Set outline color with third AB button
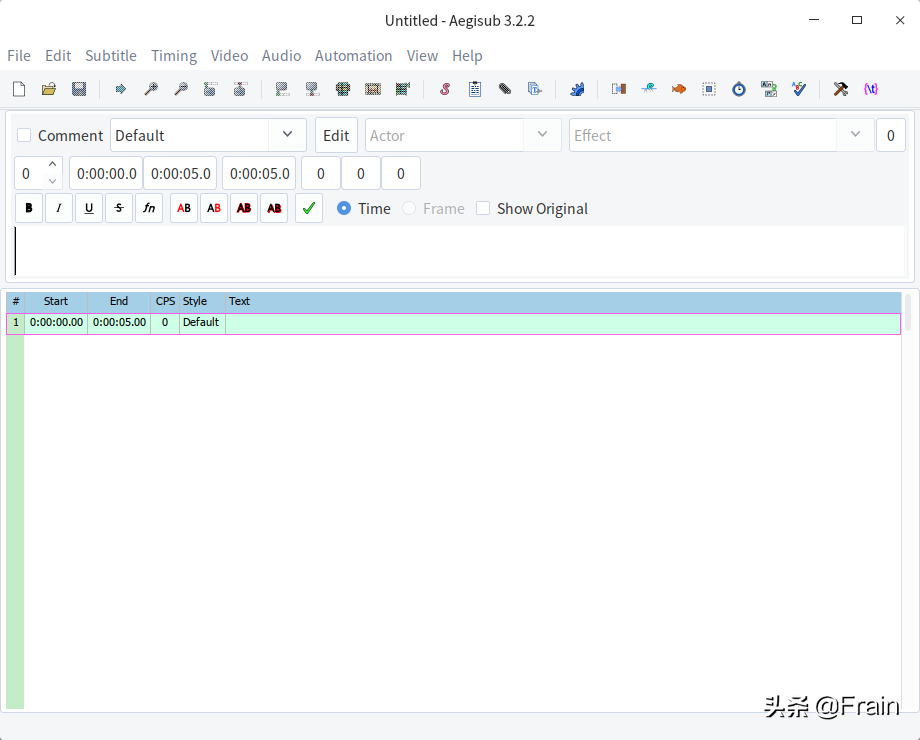The width and height of the screenshot is (920, 740). click(x=244, y=208)
